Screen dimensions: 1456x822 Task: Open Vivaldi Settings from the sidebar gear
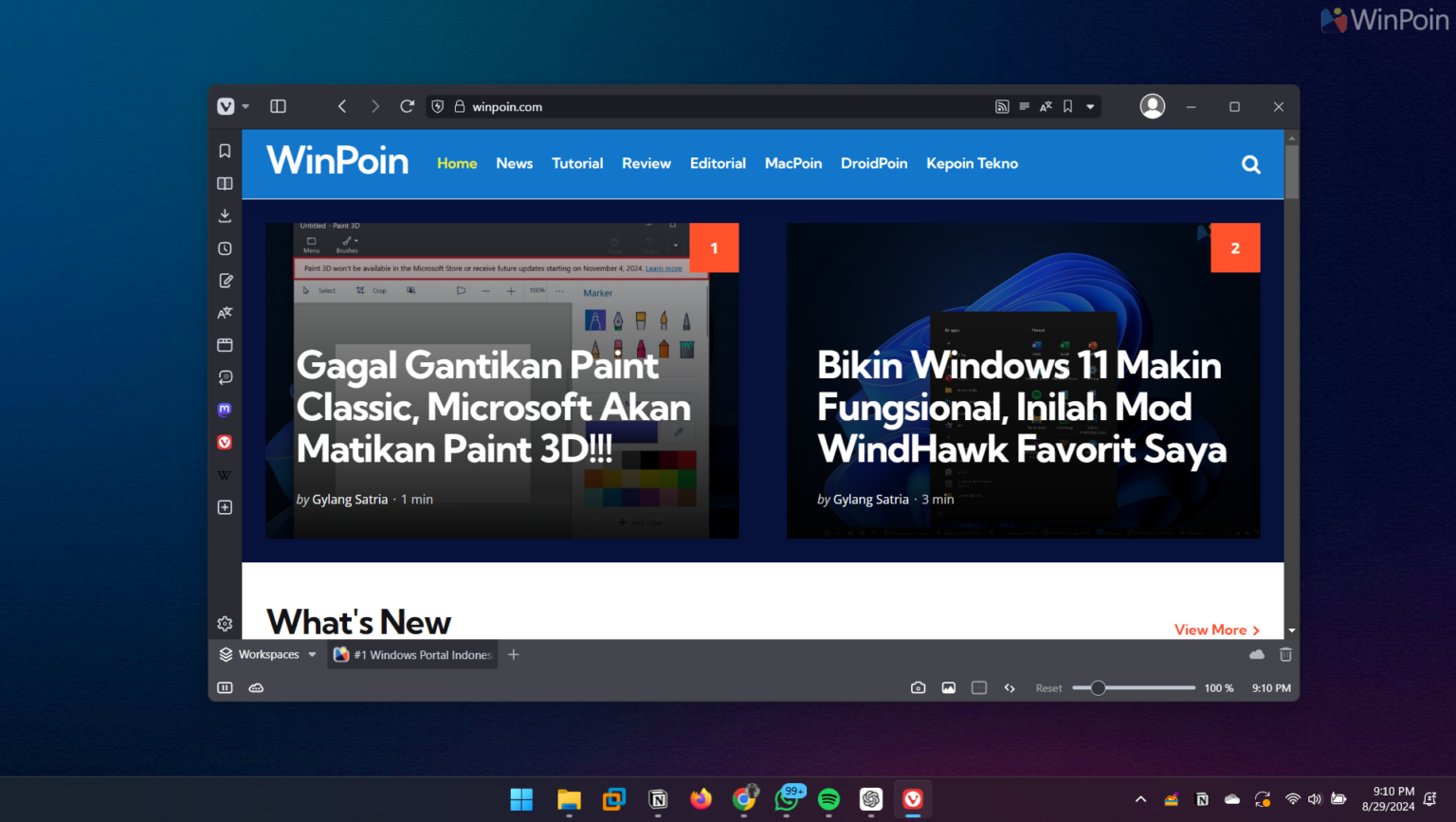(225, 623)
